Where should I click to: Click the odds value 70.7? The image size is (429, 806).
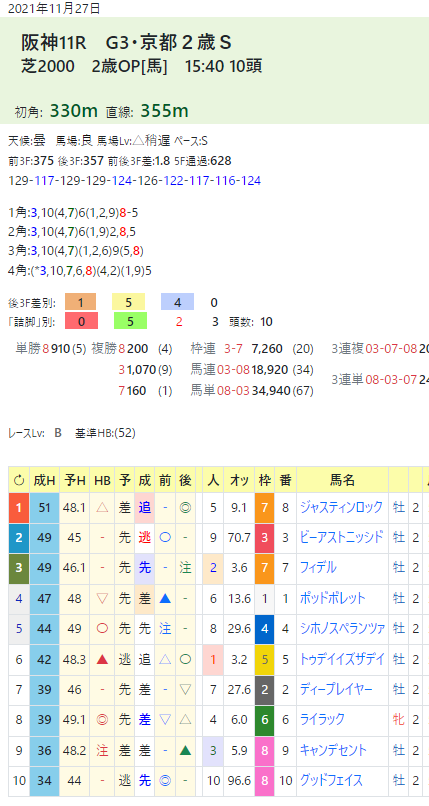239,538
